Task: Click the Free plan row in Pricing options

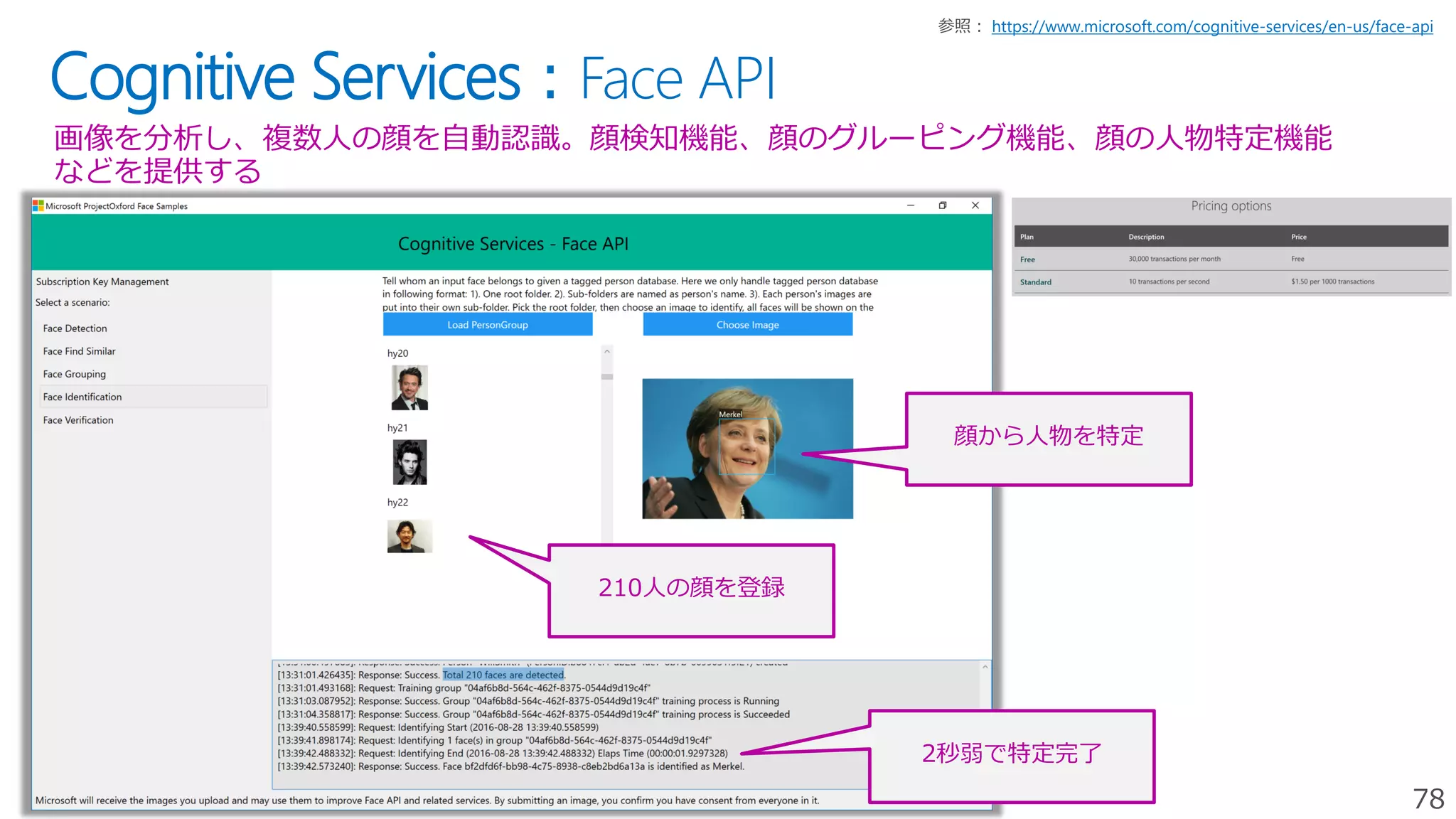Action: [x=1231, y=259]
